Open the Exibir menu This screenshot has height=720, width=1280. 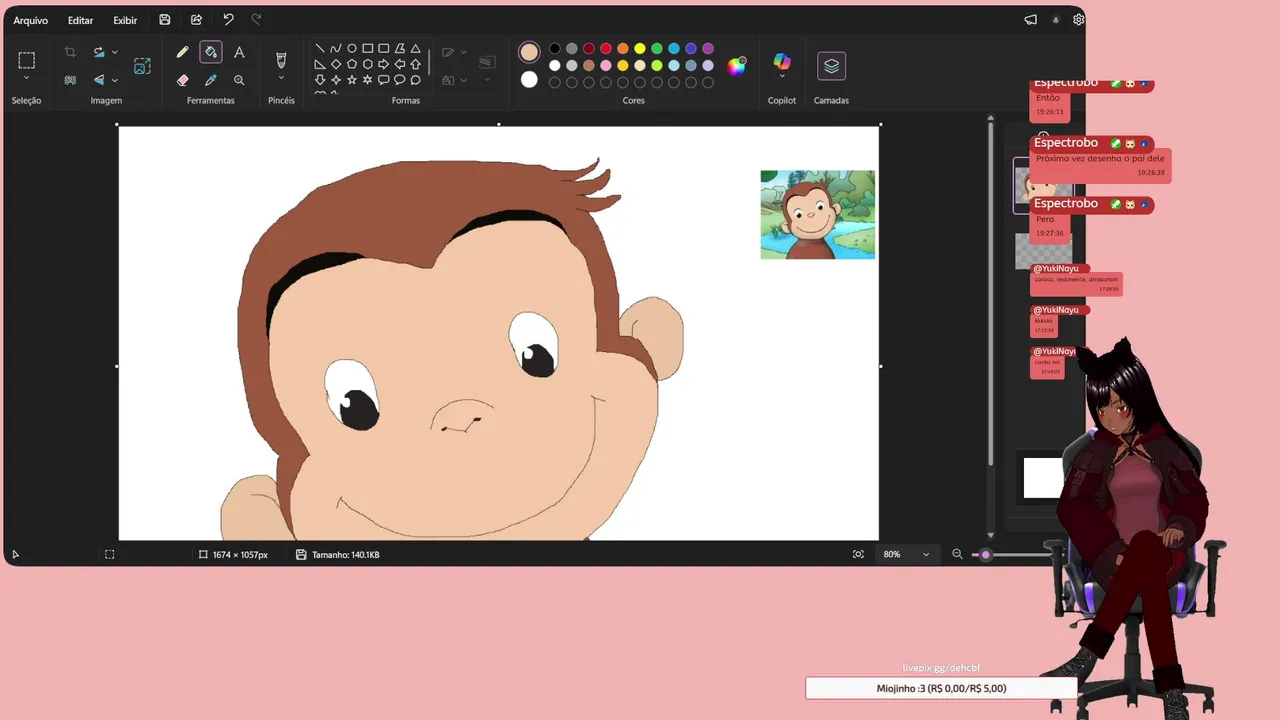point(125,20)
